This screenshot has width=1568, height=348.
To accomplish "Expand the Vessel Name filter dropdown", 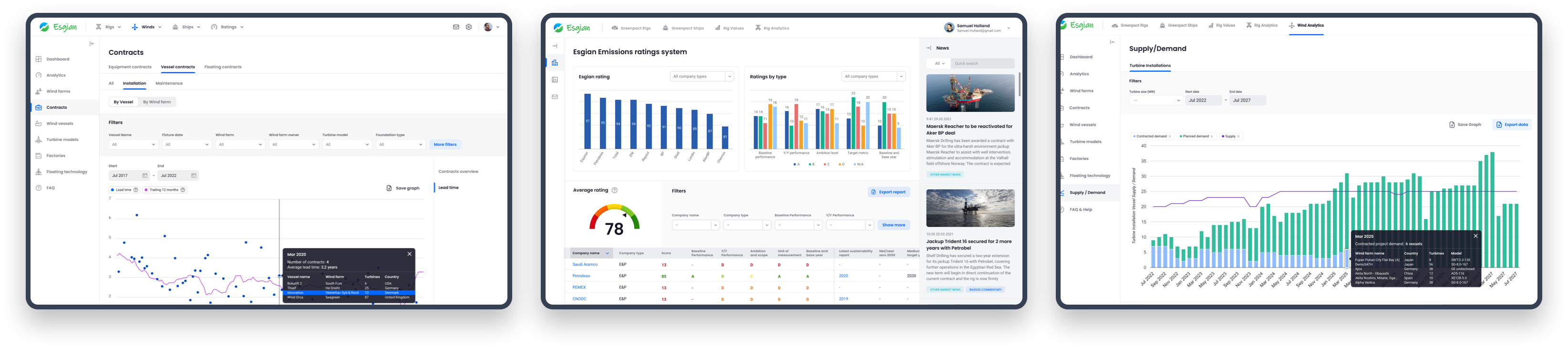I will 133,145.
